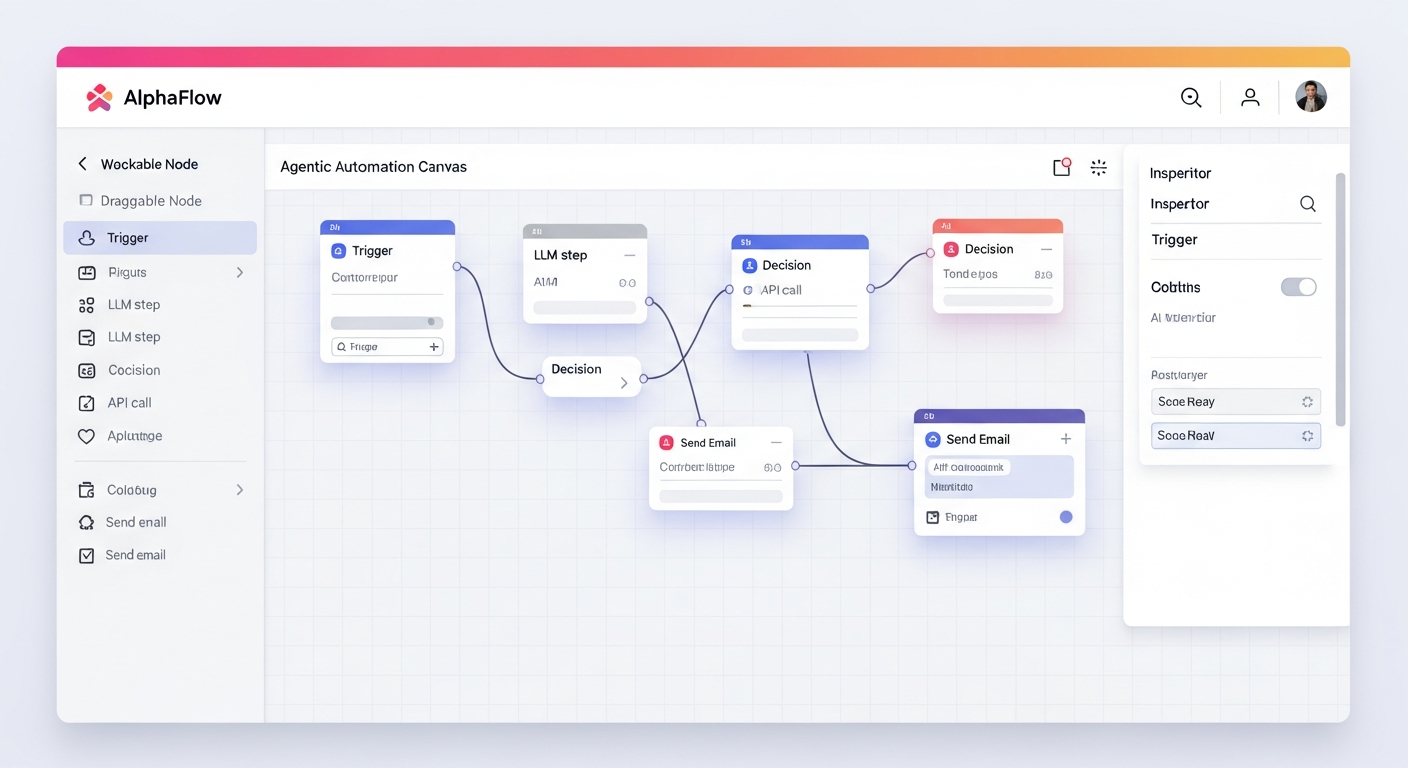Click the Pirguts icon in sidebar

click(x=87, y=272)
